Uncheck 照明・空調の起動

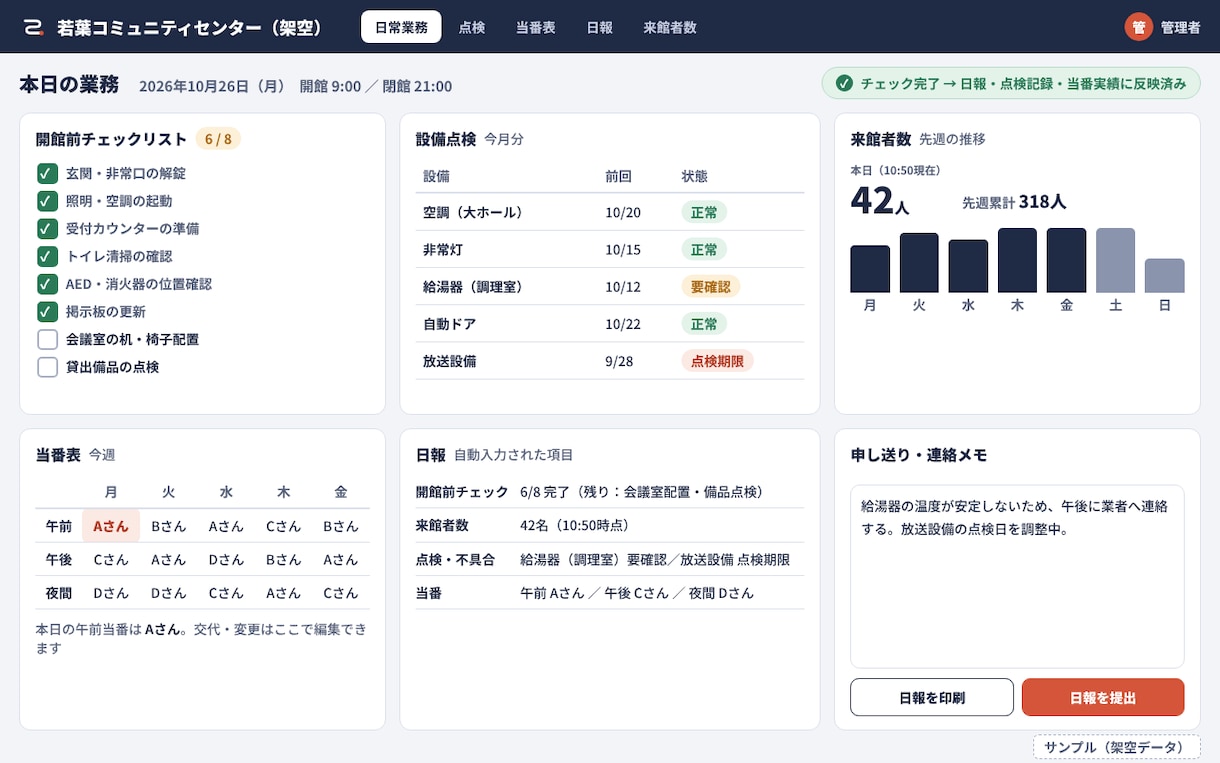click(47, 201)
